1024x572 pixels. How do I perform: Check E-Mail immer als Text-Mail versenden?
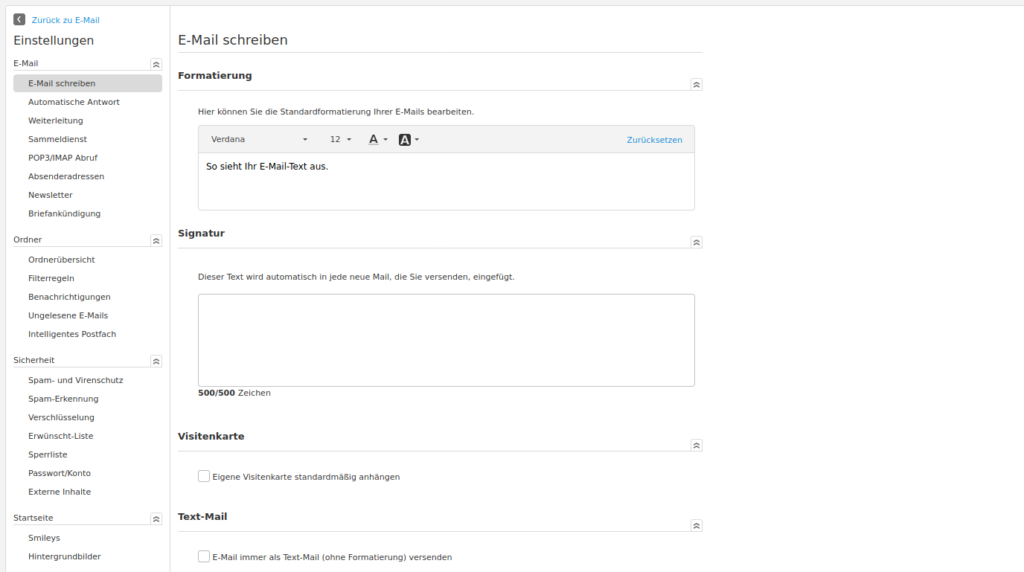[204, 557]
